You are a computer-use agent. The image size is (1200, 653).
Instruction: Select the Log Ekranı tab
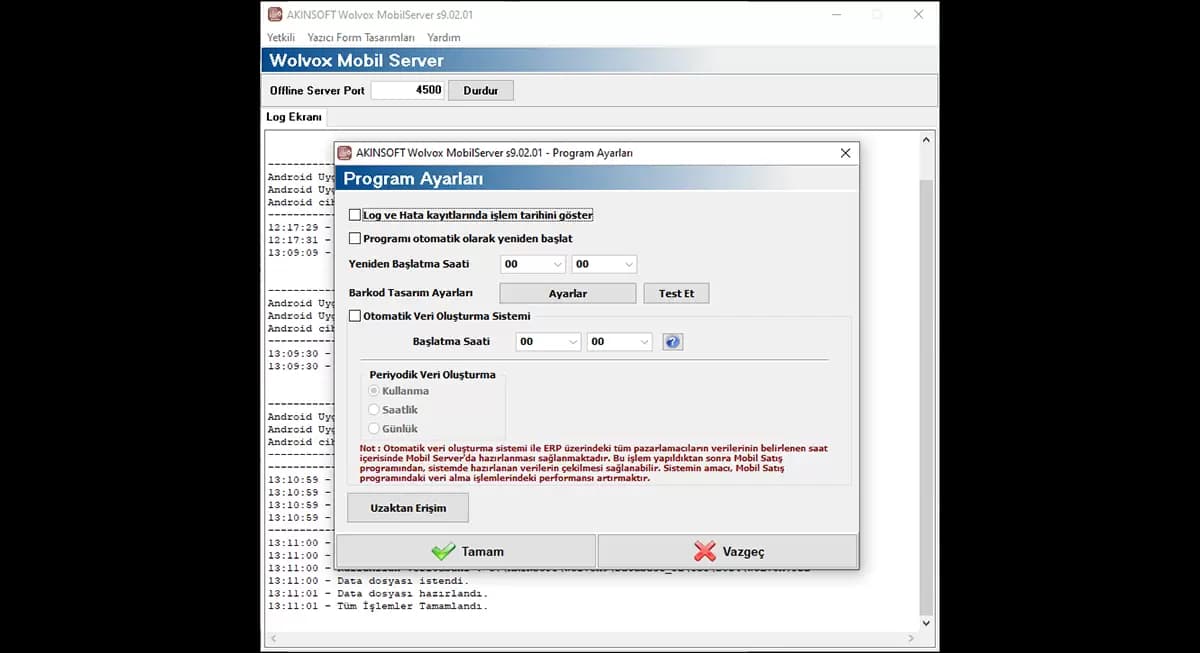click(294, 117)
